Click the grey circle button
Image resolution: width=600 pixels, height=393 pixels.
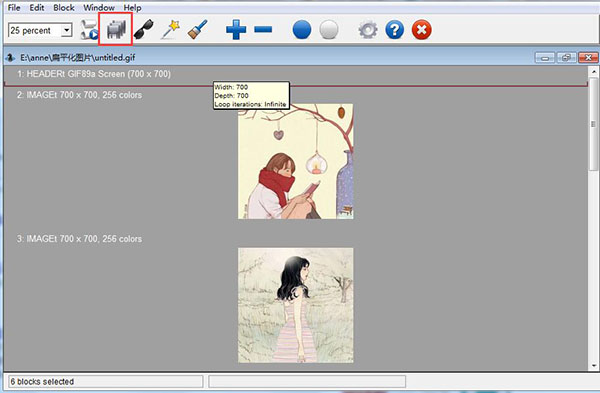pos(328,29)
